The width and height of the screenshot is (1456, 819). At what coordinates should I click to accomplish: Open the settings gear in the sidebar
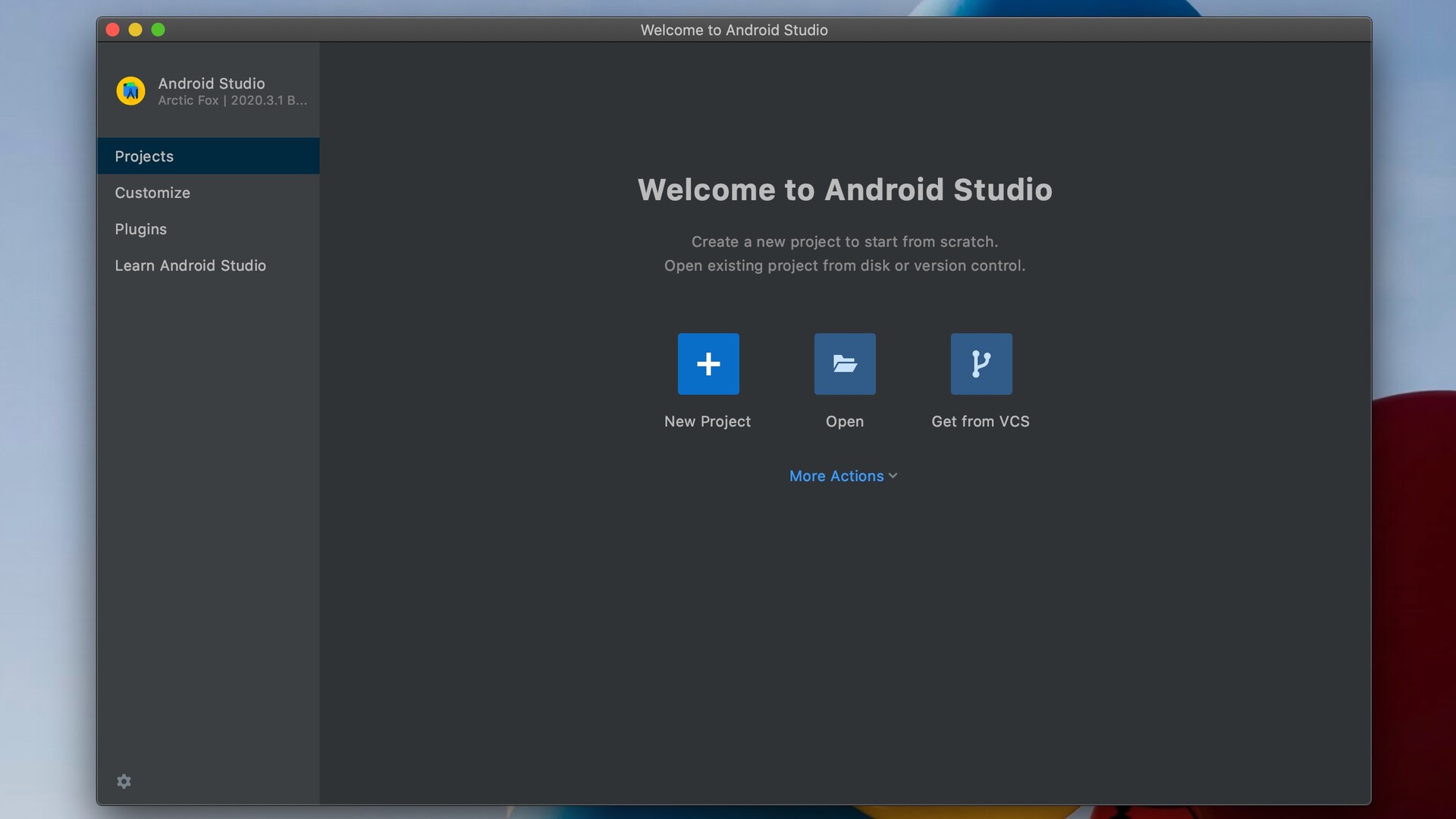(124, 781)
